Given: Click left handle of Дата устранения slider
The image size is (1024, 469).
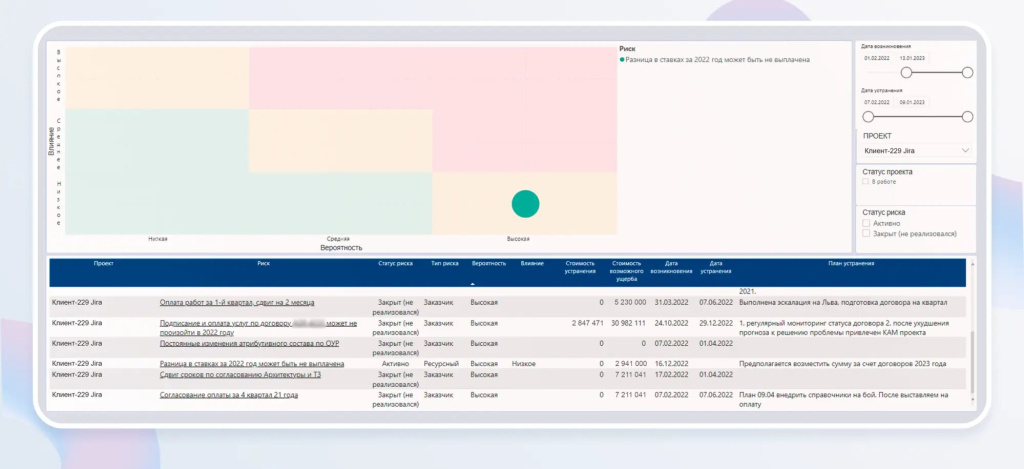Looking at the screenshot, I should (868, 117).
